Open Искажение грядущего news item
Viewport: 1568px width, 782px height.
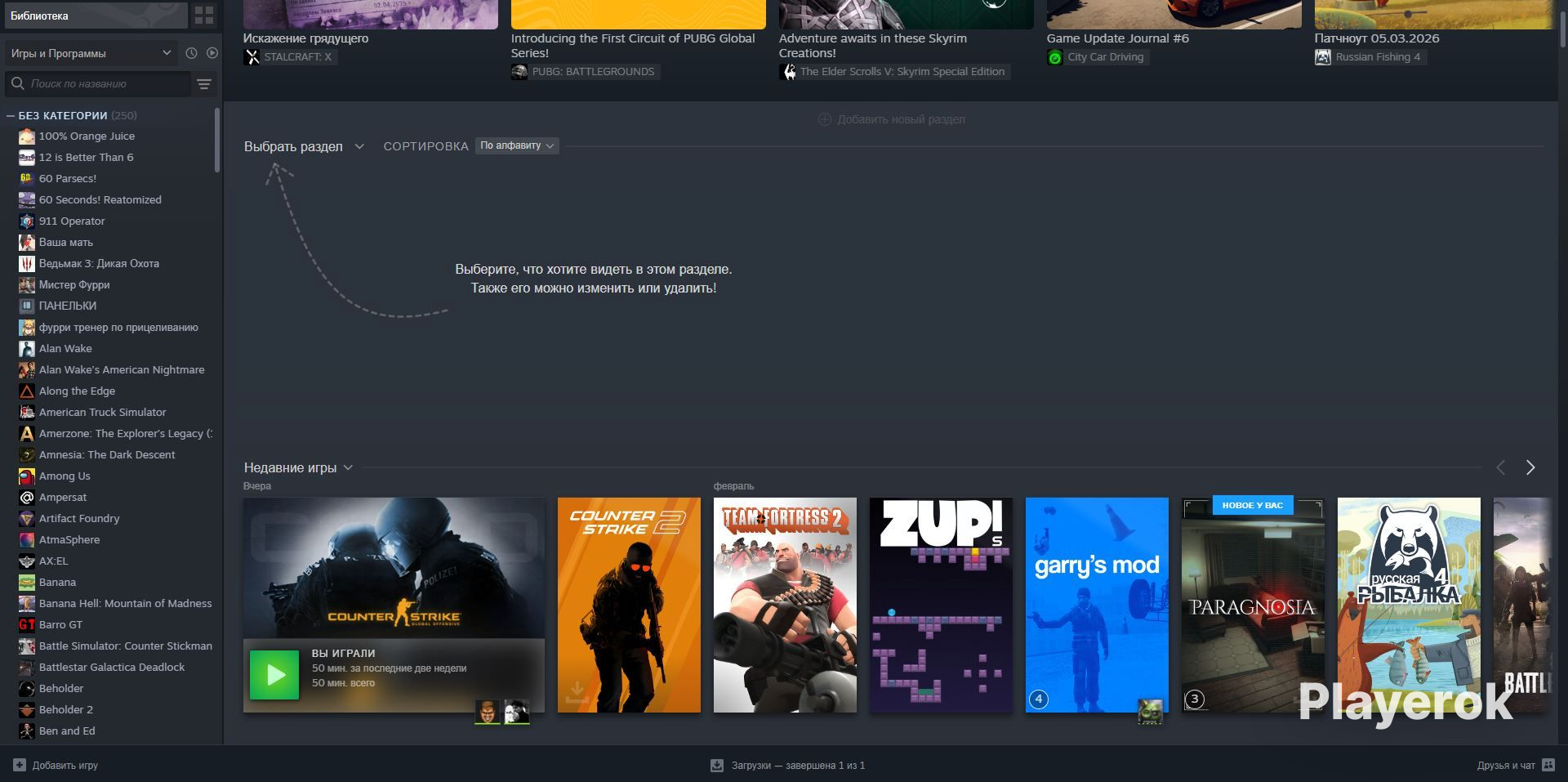click(305, 38)
